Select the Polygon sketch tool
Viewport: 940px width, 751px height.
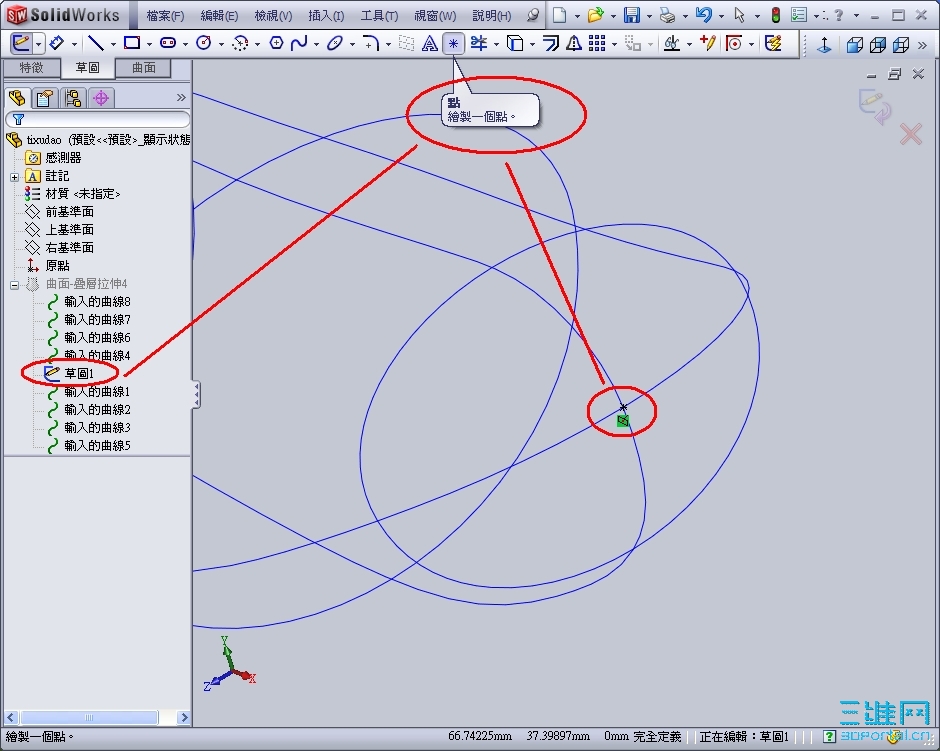point(276,43)
